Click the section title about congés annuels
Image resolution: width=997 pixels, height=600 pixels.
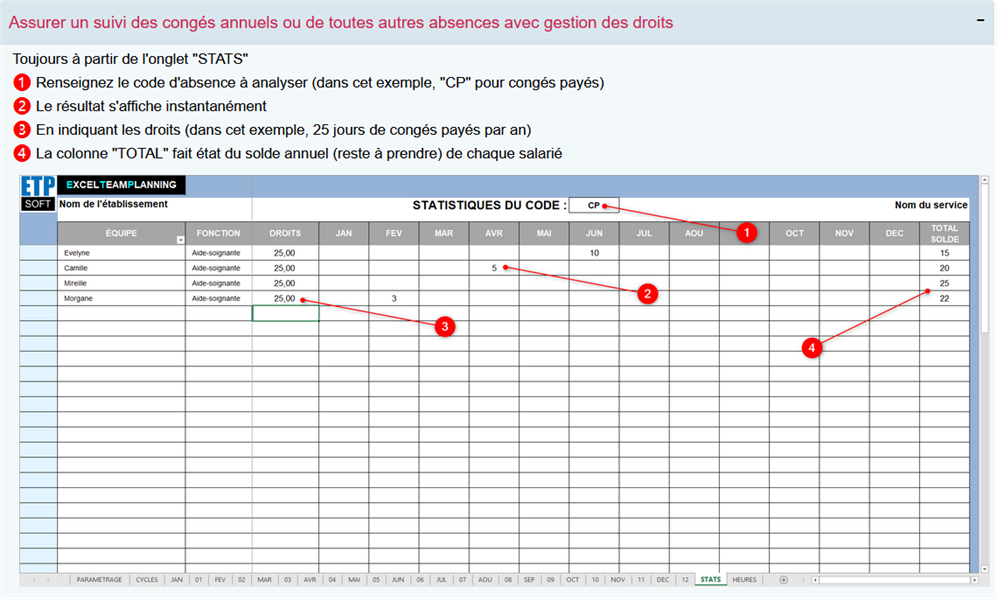click(x=341, y=22)
